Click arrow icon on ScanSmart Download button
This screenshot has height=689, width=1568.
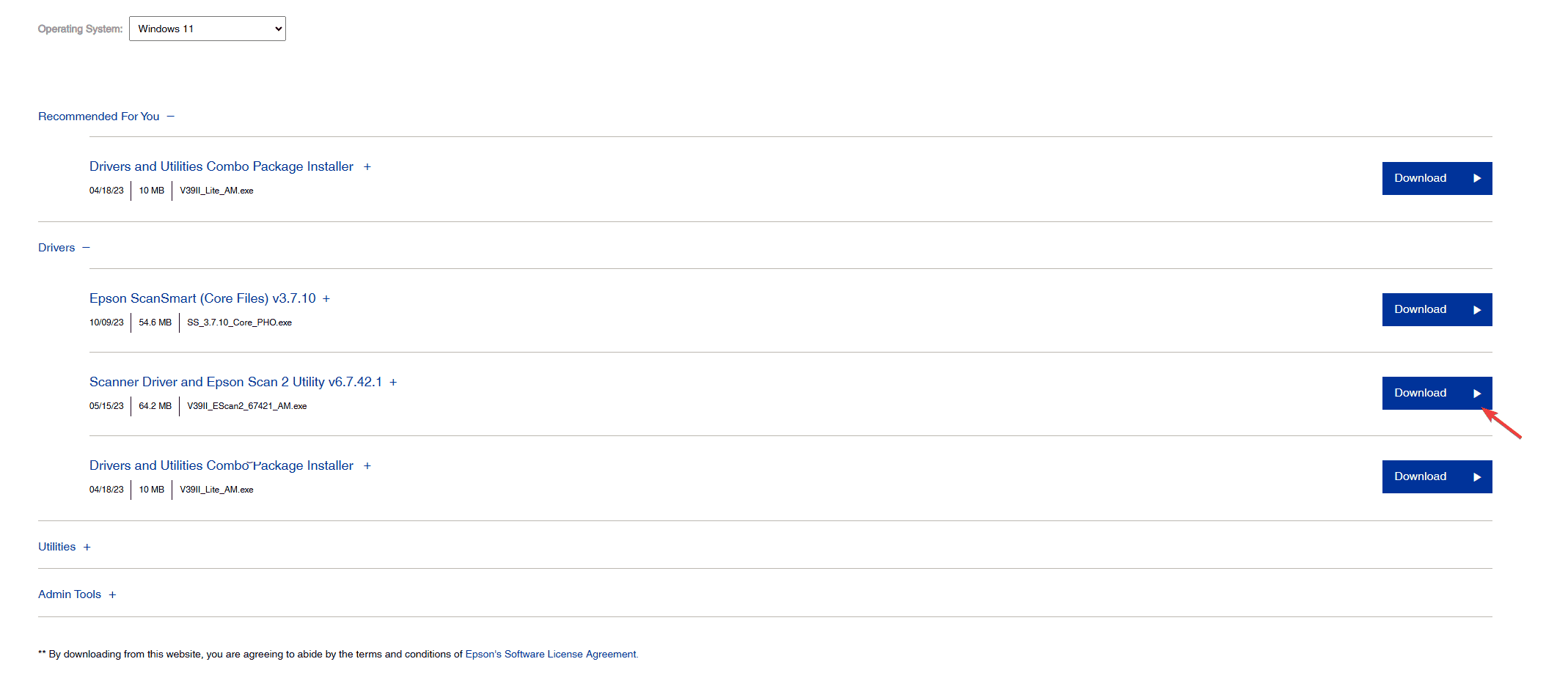tap(1477, 310)
